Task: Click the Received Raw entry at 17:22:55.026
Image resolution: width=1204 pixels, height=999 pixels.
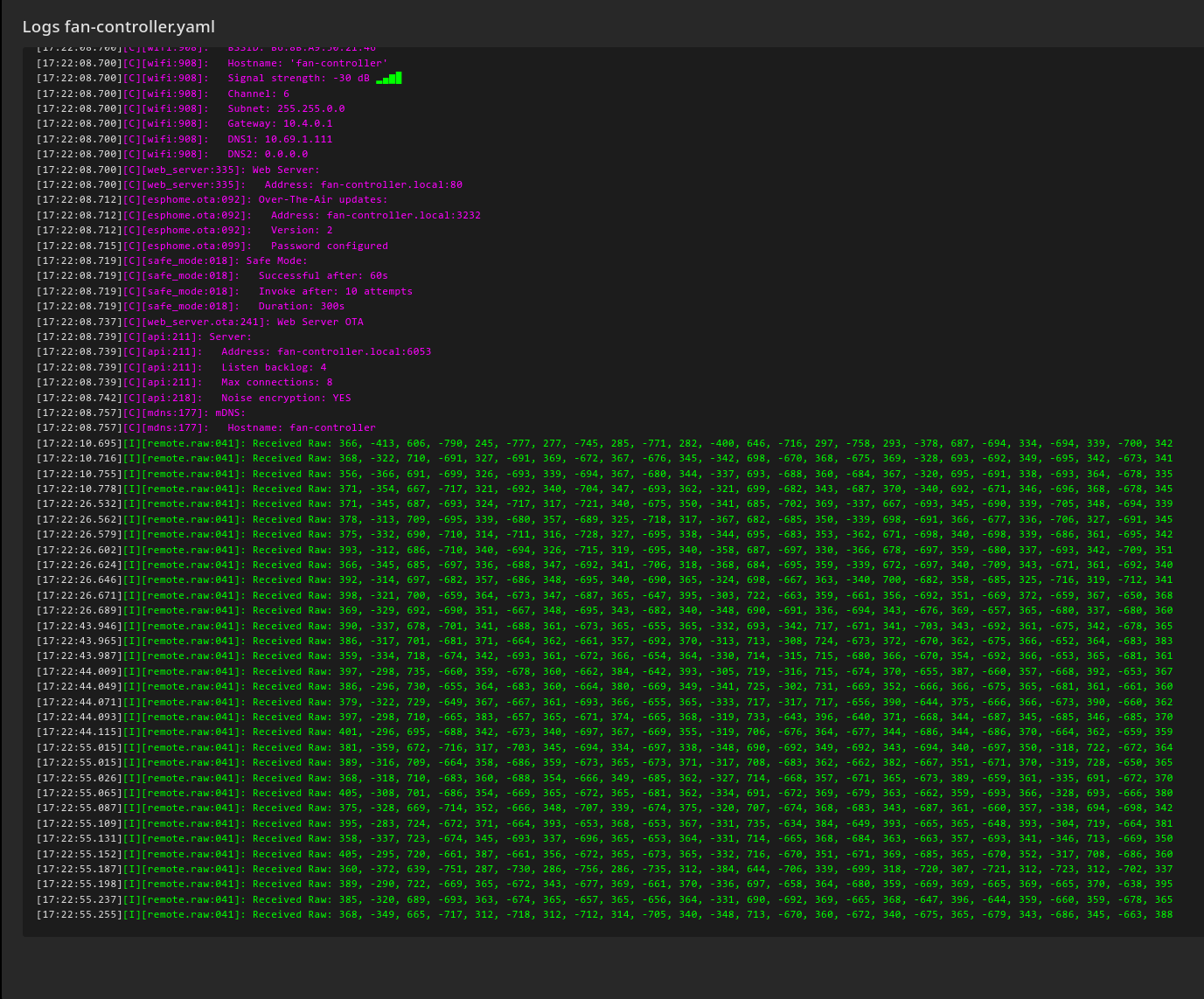Action: 605,778
